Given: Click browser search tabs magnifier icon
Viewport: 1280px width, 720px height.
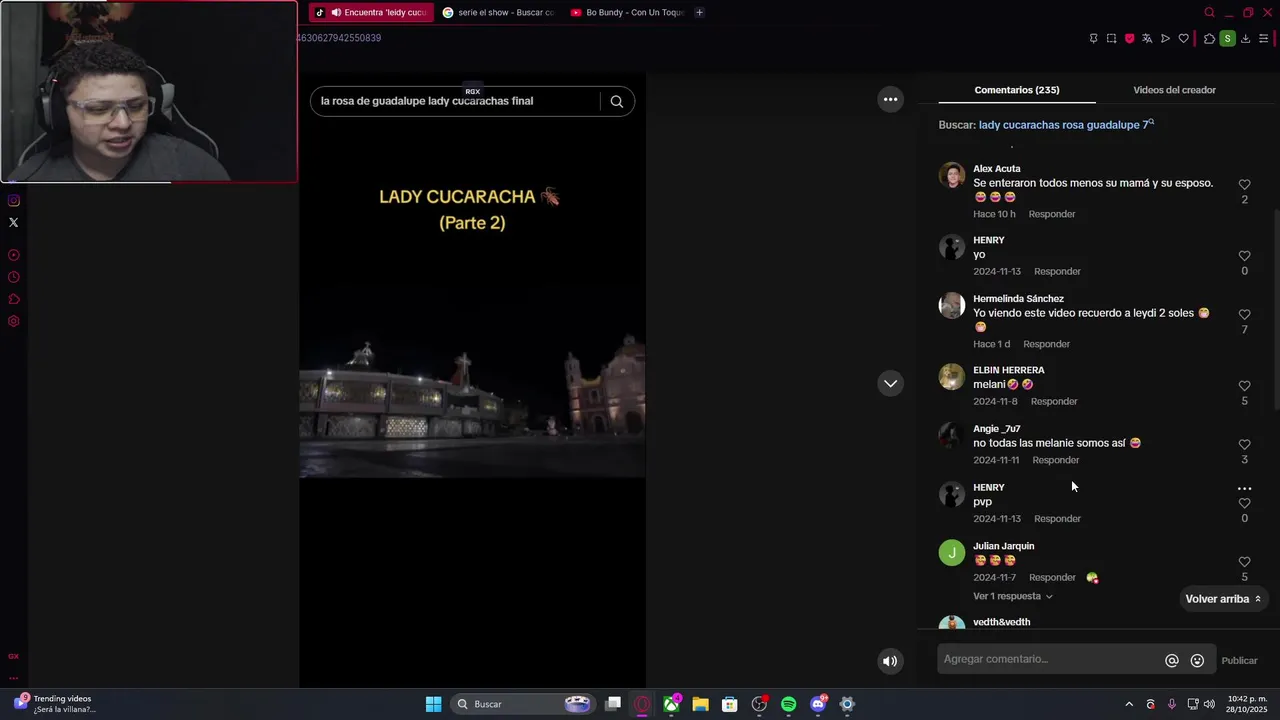Looking at the screenshot, I should click(1209, 12).
